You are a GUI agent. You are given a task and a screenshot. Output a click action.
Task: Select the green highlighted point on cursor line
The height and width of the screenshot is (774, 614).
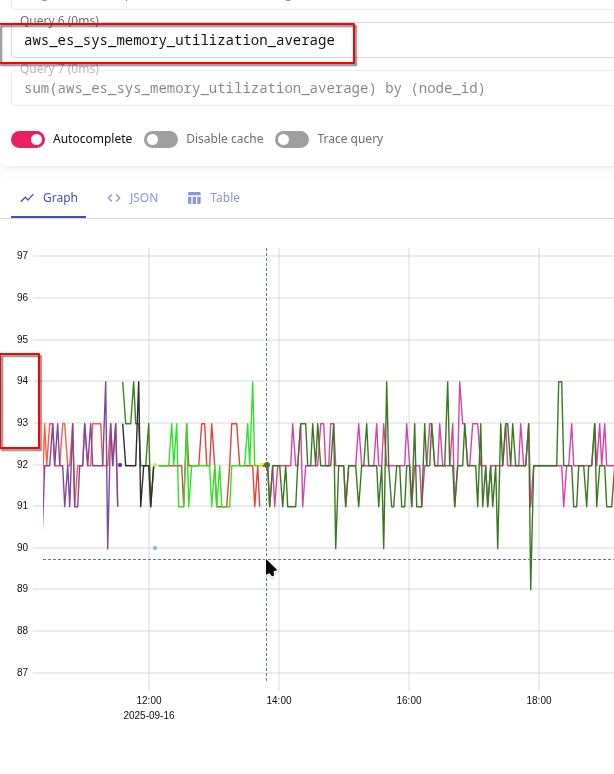(x=267, y=465)
